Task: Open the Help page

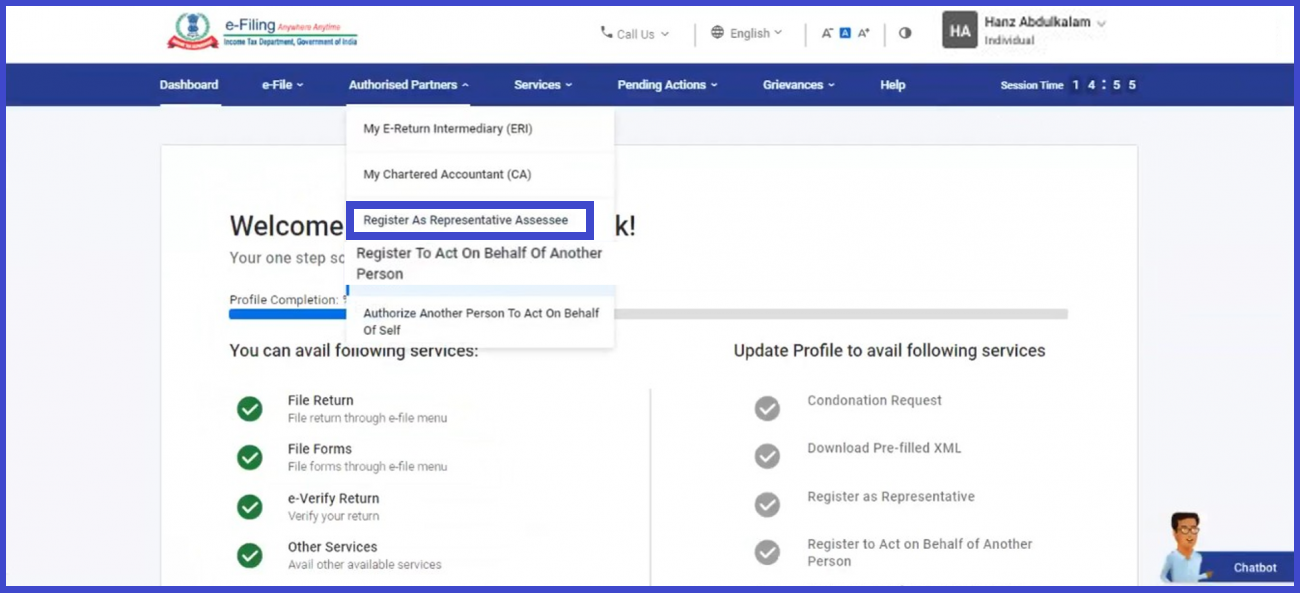Action: click(x=892, y=85)
